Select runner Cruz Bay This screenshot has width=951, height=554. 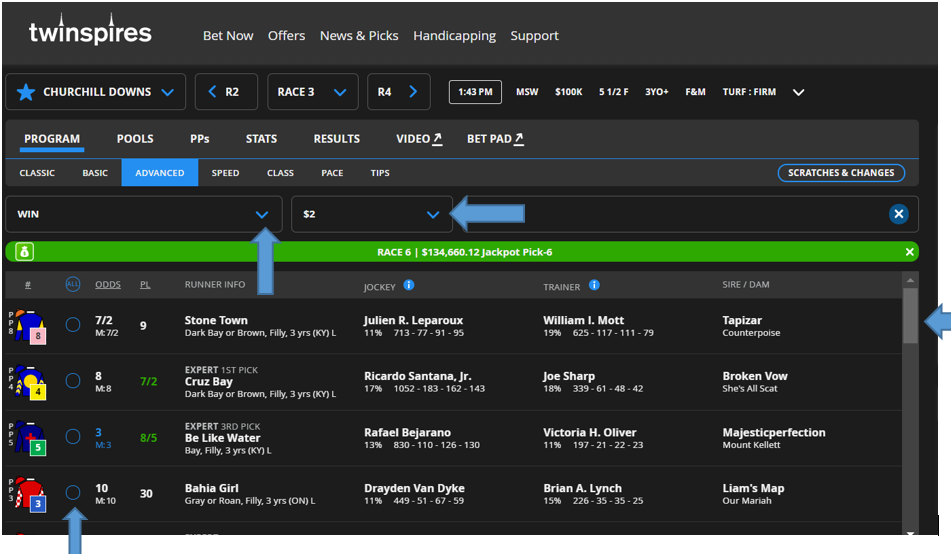(73, 380)
